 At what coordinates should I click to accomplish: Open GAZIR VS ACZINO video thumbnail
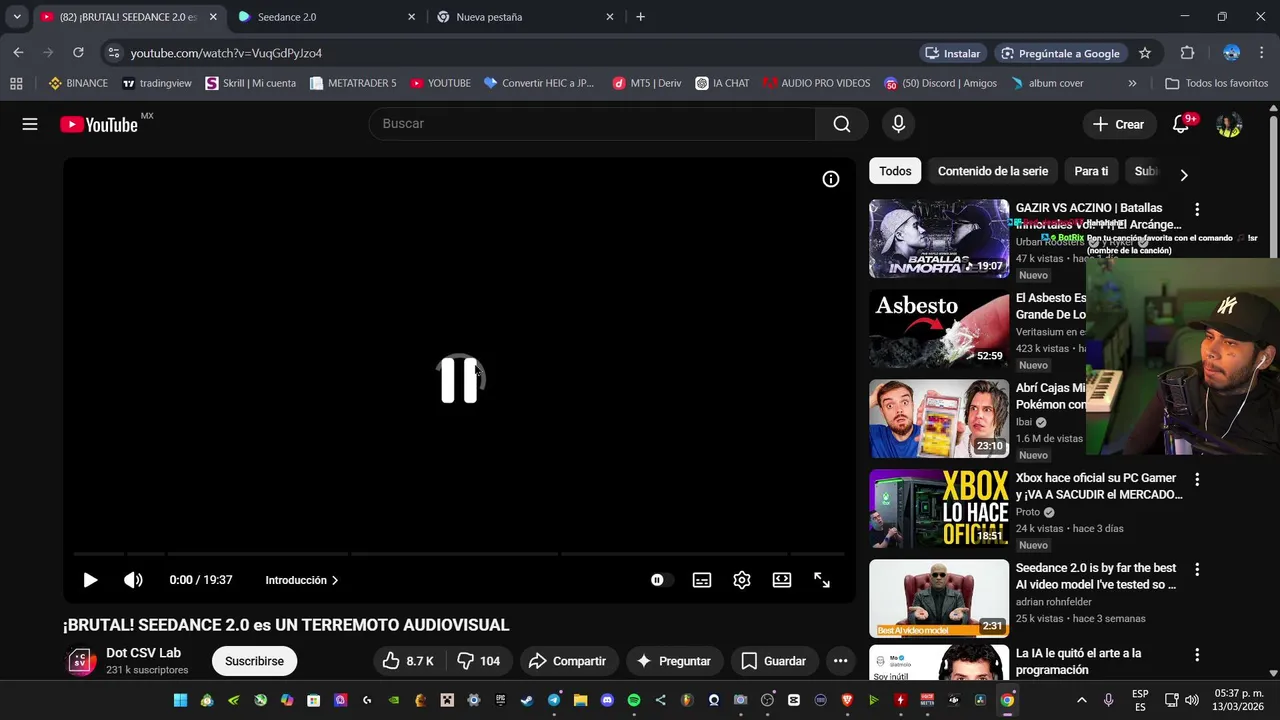(939, 238)
